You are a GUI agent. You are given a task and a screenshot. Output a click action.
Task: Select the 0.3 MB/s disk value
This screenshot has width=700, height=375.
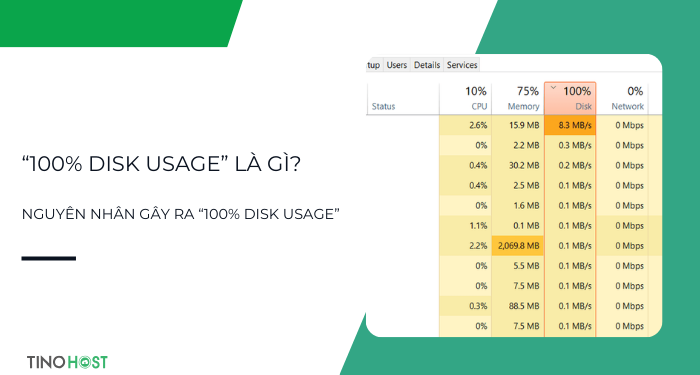pos(575,146)
